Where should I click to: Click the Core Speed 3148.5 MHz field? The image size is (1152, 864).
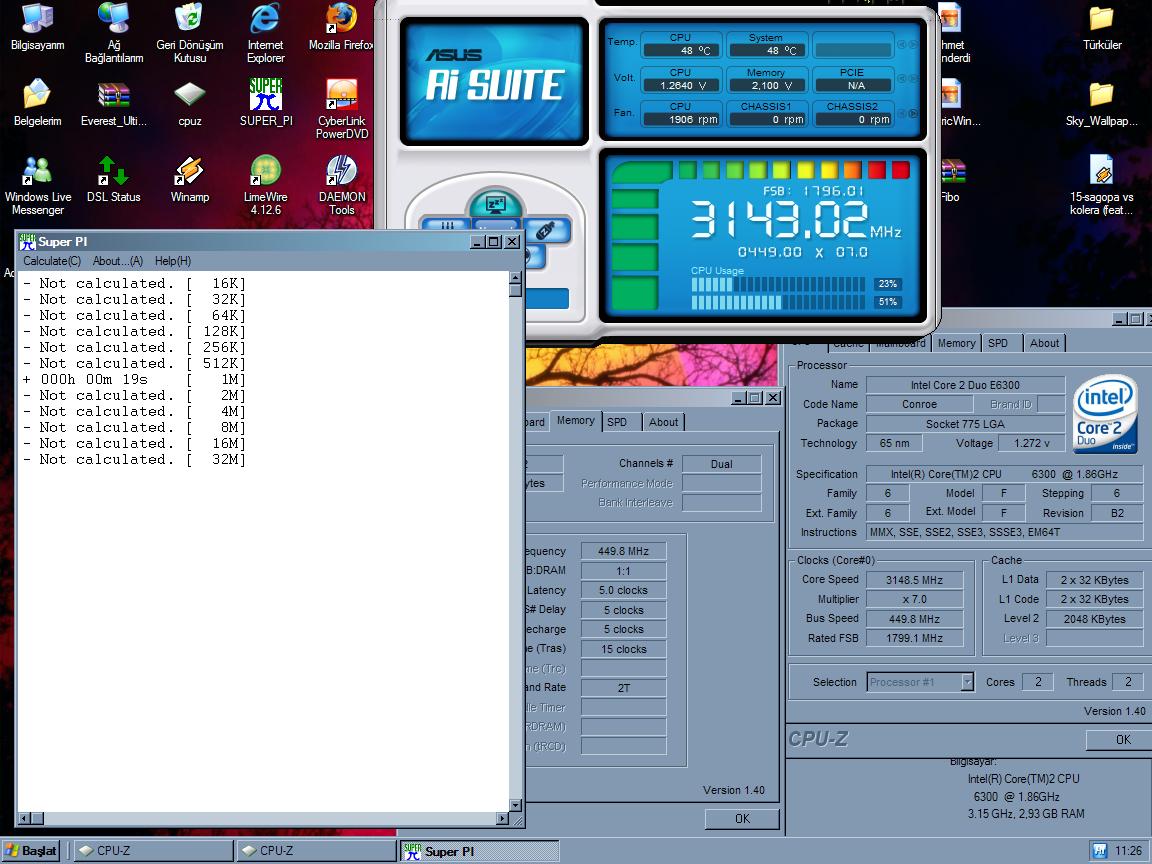pos(914,580)
